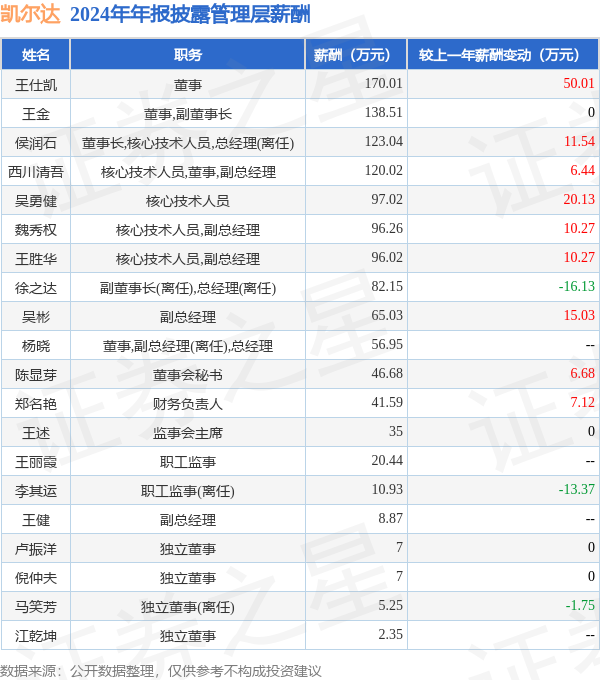The image size is (600, 680).
Task: Select the name 王述
Action: click(x=36, y=433)
